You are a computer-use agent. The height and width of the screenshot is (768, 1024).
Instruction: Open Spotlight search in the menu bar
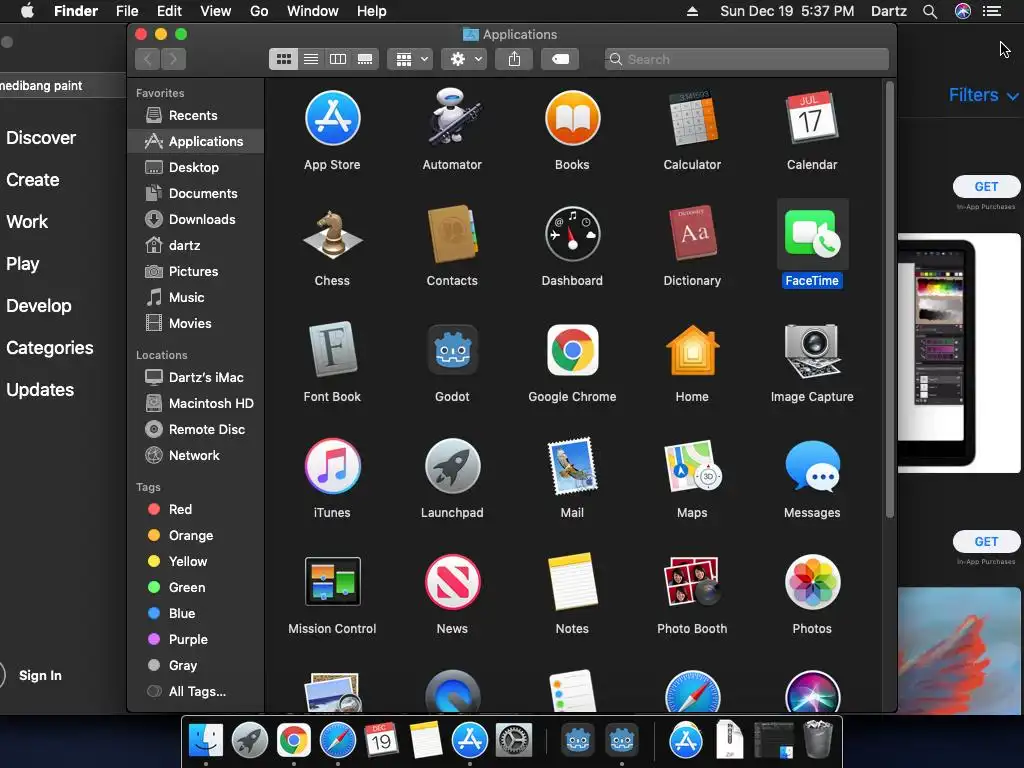[930, 11]
